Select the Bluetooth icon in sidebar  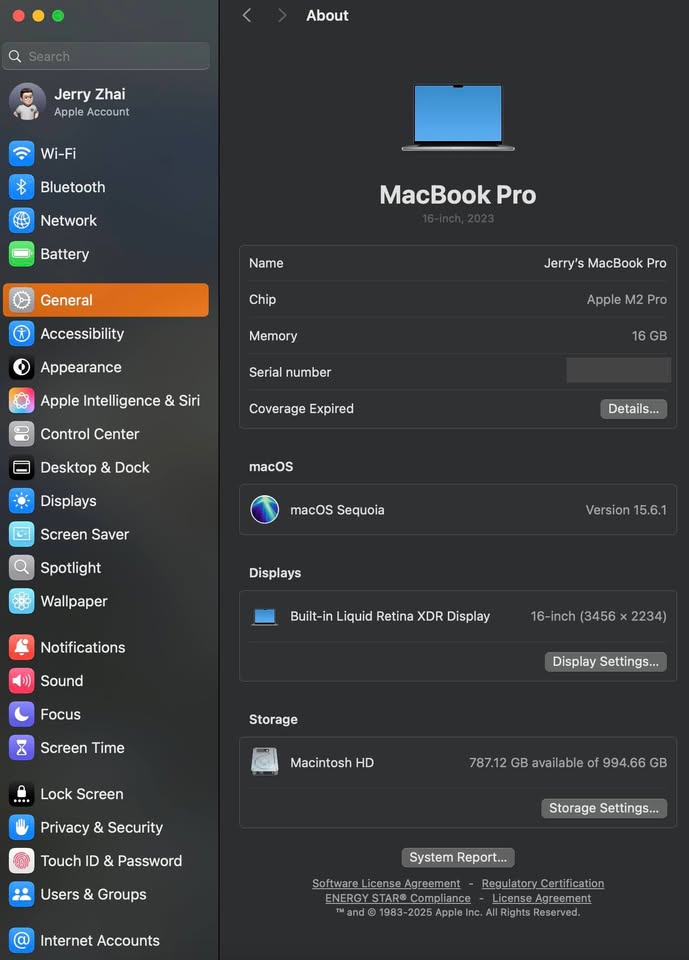(x=21, y=187)
